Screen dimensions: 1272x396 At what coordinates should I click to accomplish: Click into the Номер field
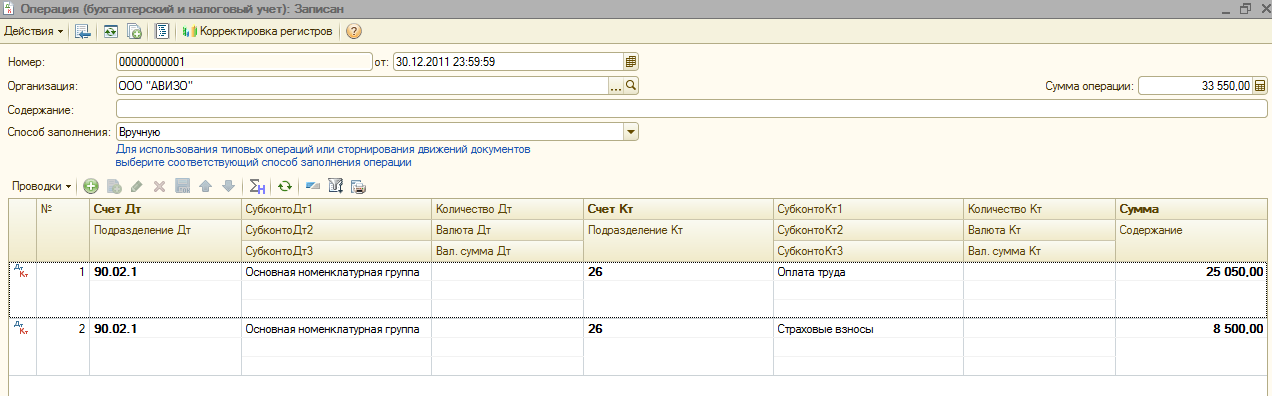(x=244, y=61)
